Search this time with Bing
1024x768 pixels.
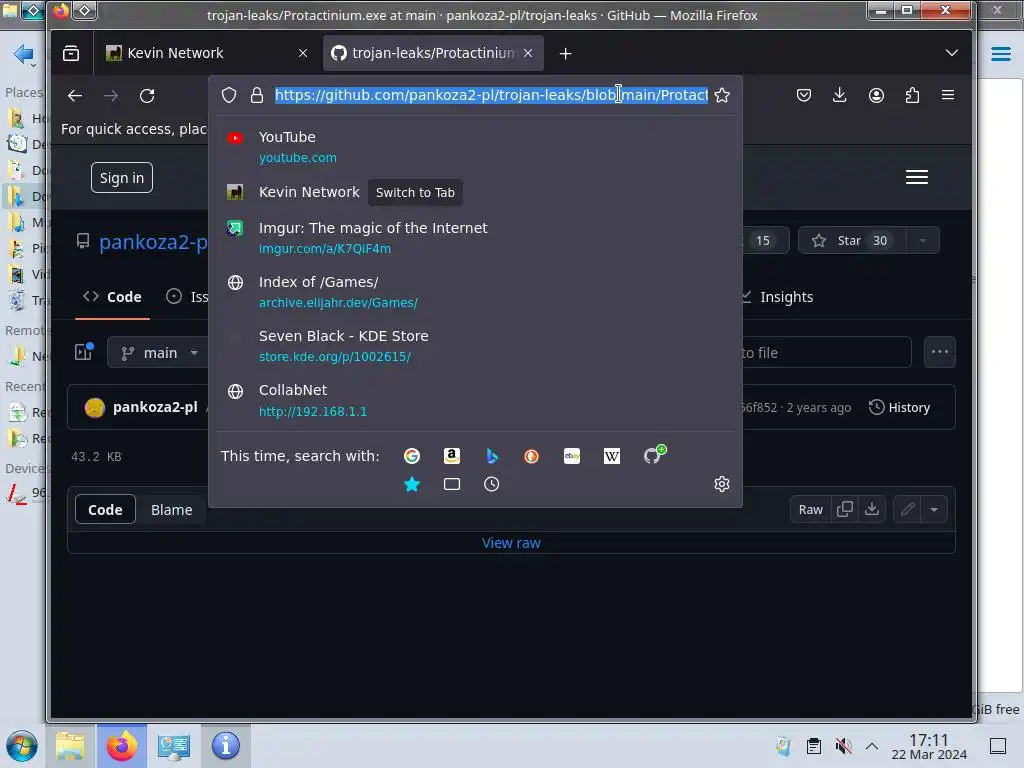click(492, 456)
